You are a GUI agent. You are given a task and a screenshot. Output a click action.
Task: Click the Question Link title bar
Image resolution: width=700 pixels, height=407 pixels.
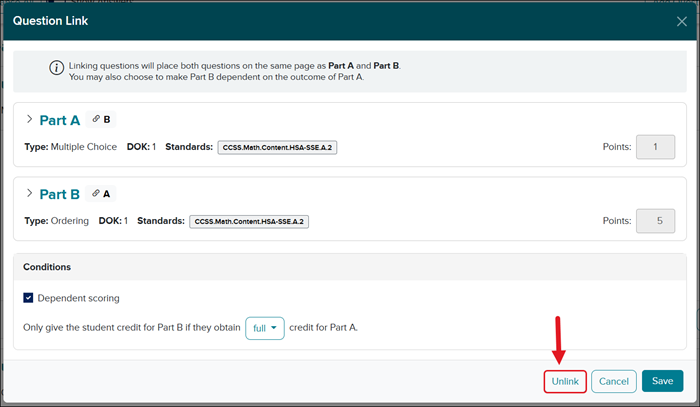pos(300,21)
